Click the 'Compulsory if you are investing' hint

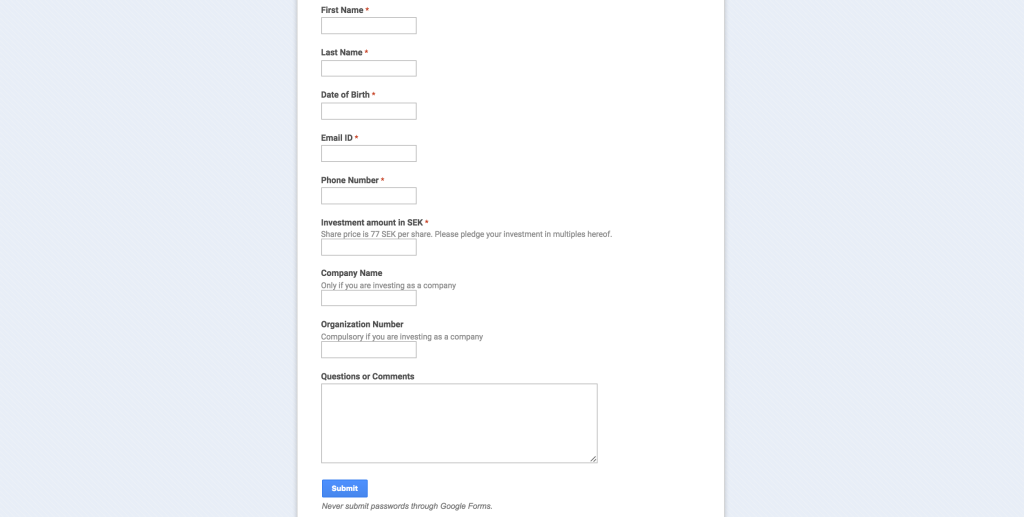tap(402, 337)
